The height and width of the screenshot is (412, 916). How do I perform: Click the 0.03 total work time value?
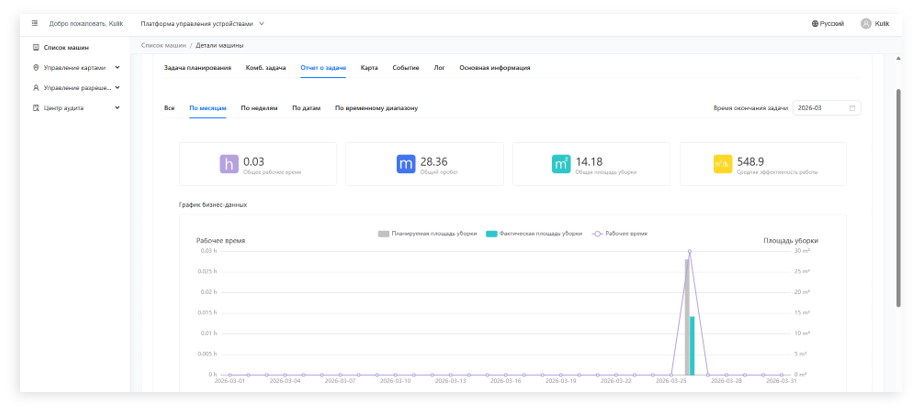coord(254,161)
